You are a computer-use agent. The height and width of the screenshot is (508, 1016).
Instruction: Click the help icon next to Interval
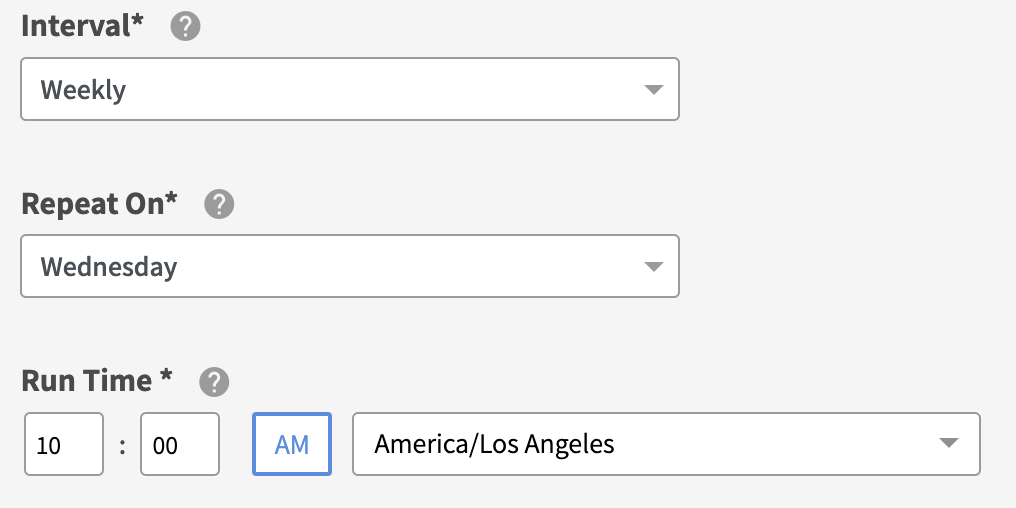click(x=185, y=27)
